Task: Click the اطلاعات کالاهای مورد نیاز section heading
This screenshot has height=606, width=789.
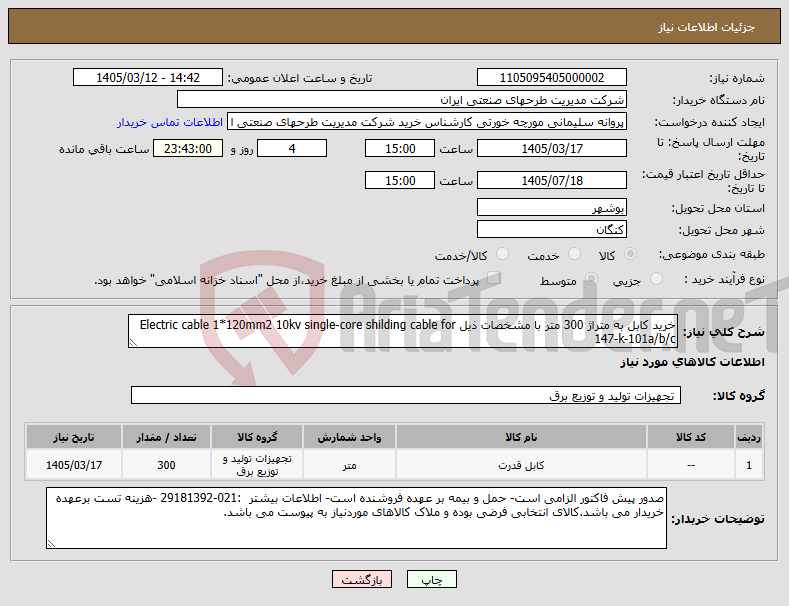Action: pyautogui.click(x=692, y=362)
